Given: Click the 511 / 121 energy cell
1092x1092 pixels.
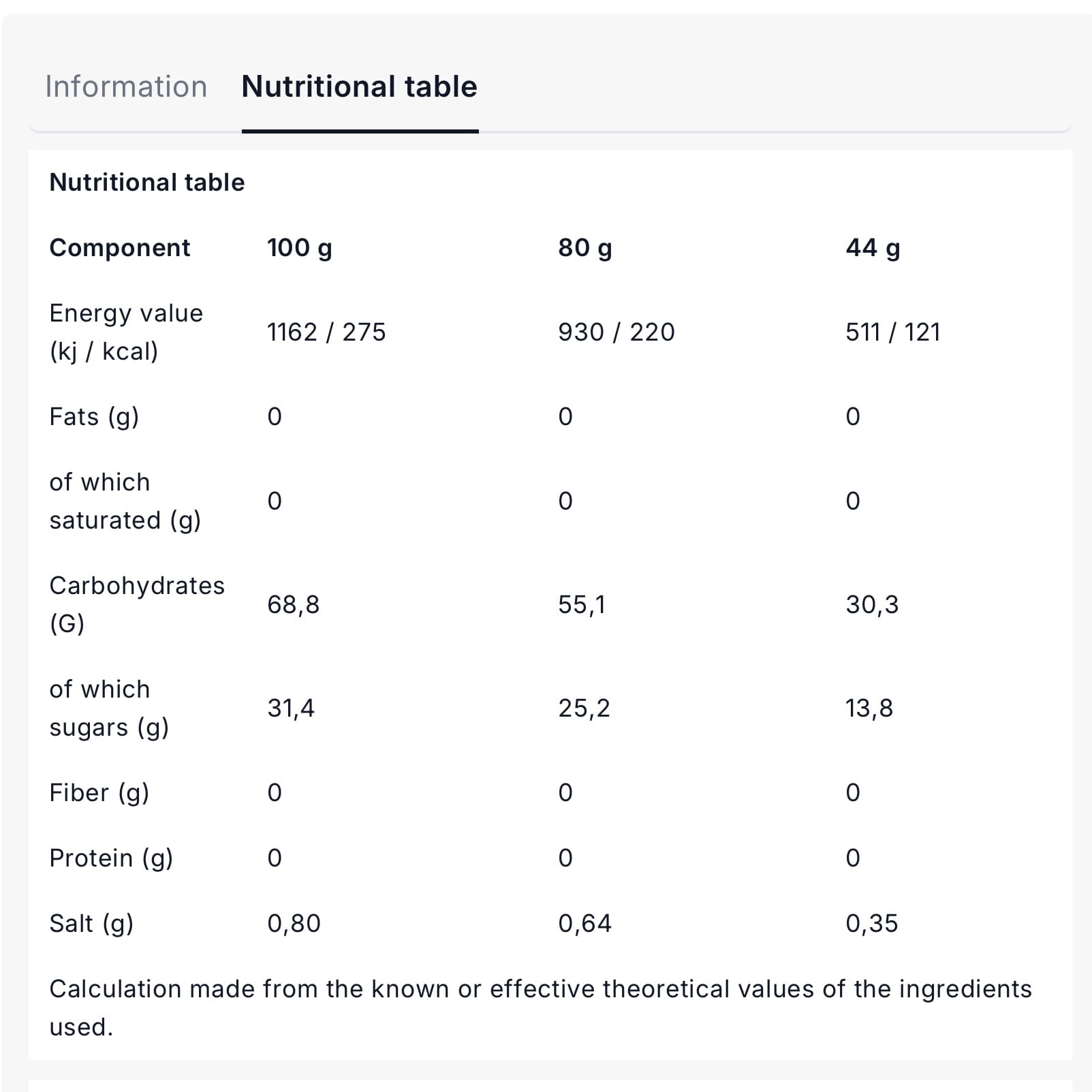Looking at the screenshot, I should 892,332.
